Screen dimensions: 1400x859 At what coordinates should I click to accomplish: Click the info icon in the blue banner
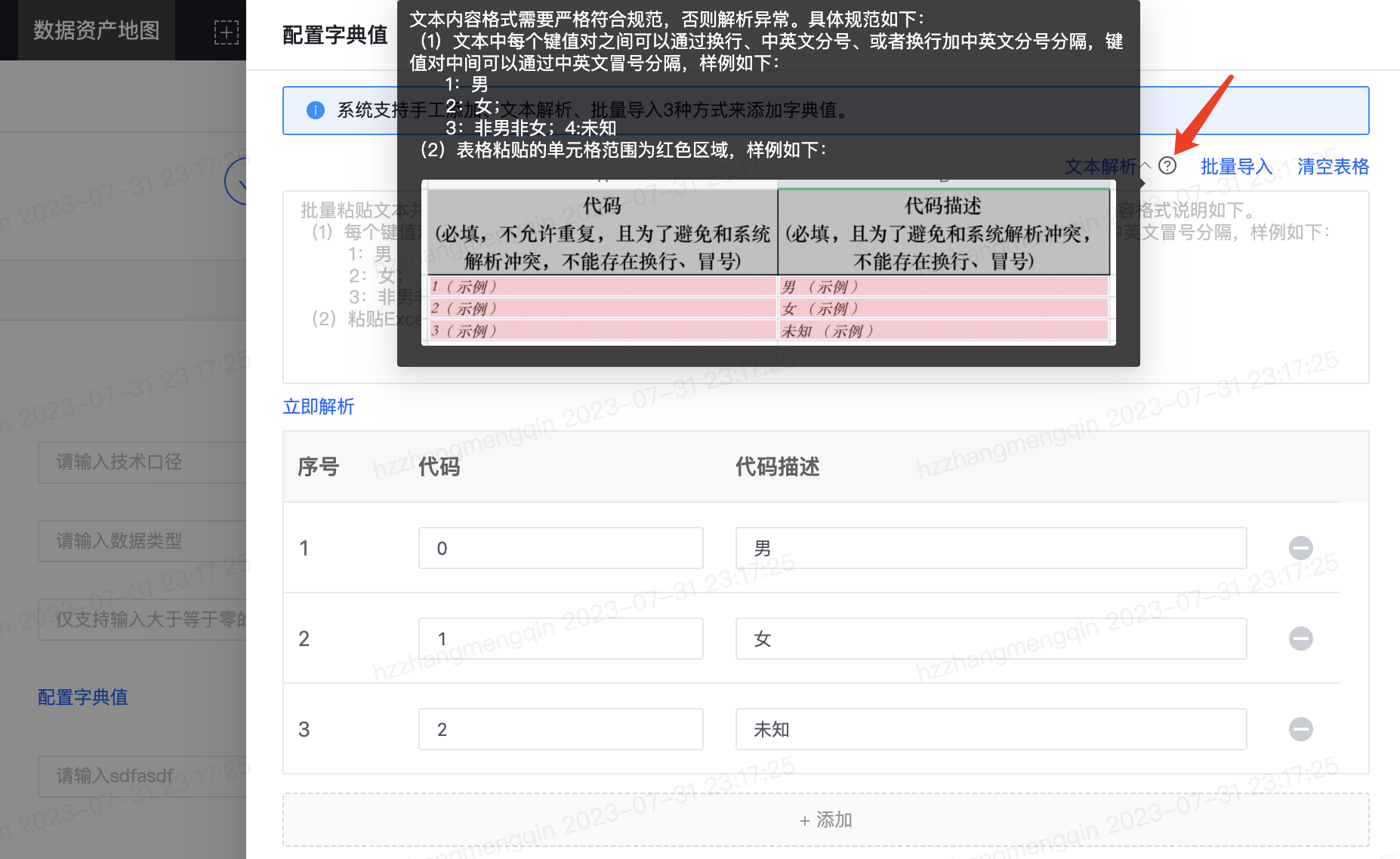(x=315, y=110)
